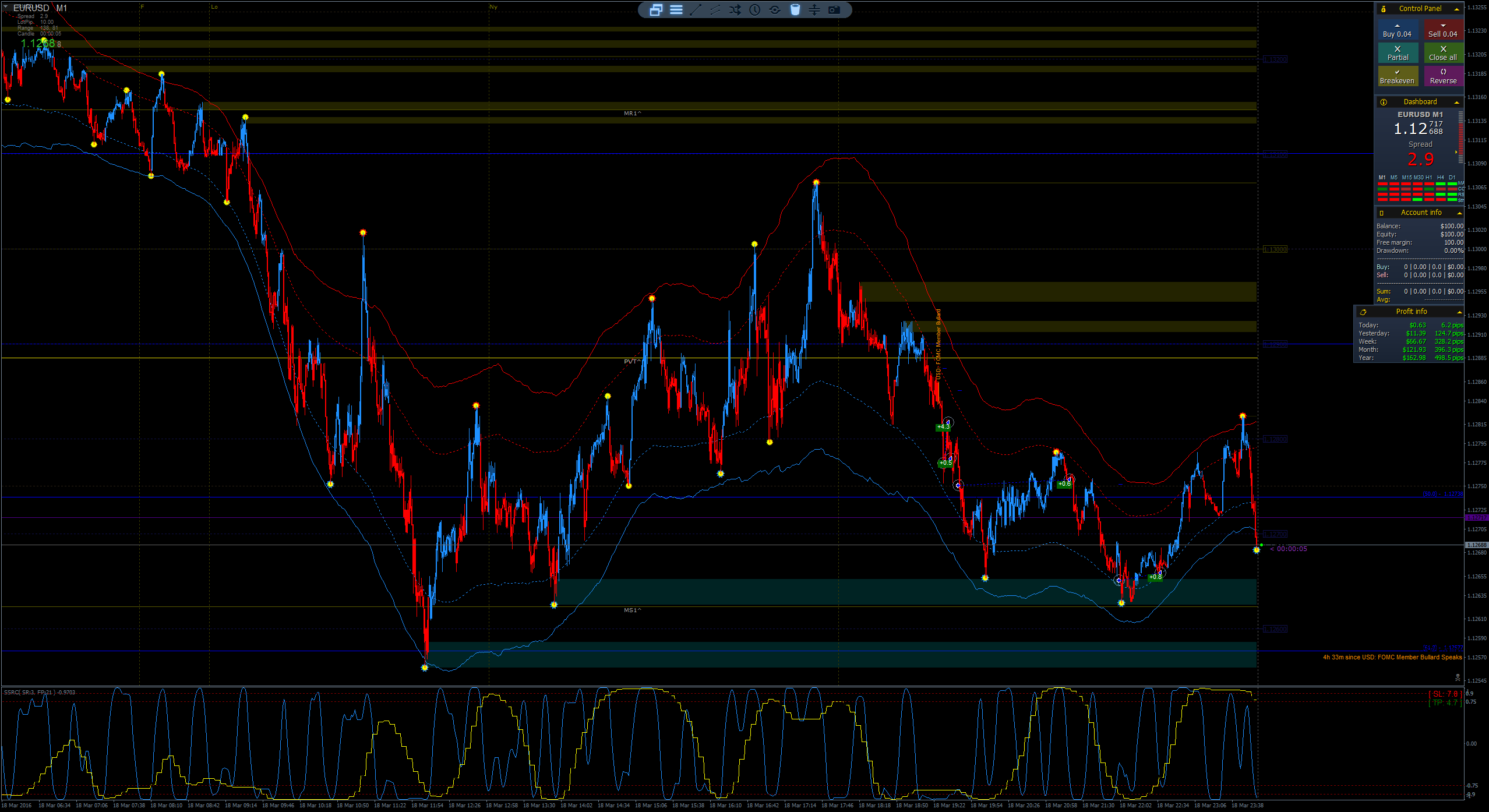Click the shuffle arrows icon
1489x812 pixels.
[x=735, y=10]
